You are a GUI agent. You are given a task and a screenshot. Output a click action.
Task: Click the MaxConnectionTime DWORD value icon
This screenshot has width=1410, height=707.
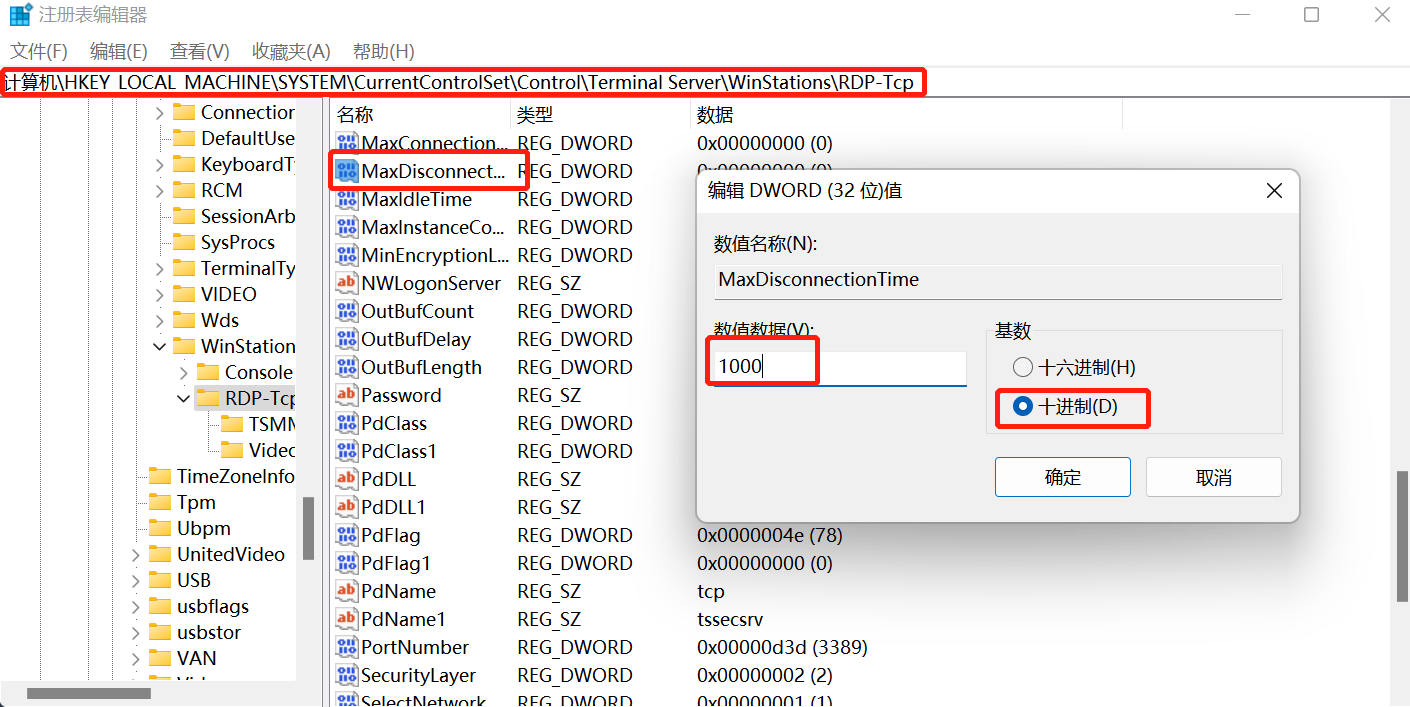click(346, 143)
